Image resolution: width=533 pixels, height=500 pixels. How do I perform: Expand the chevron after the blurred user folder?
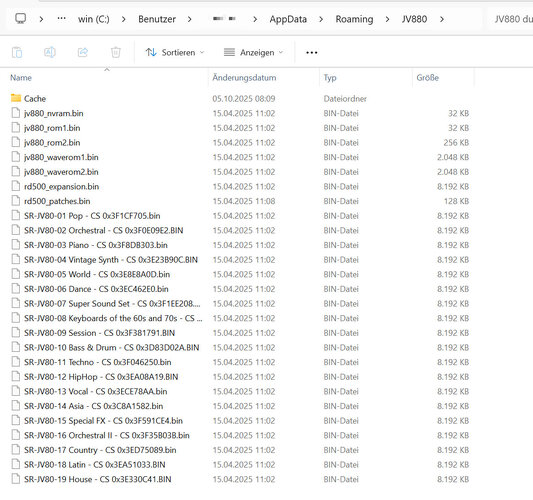255,19
